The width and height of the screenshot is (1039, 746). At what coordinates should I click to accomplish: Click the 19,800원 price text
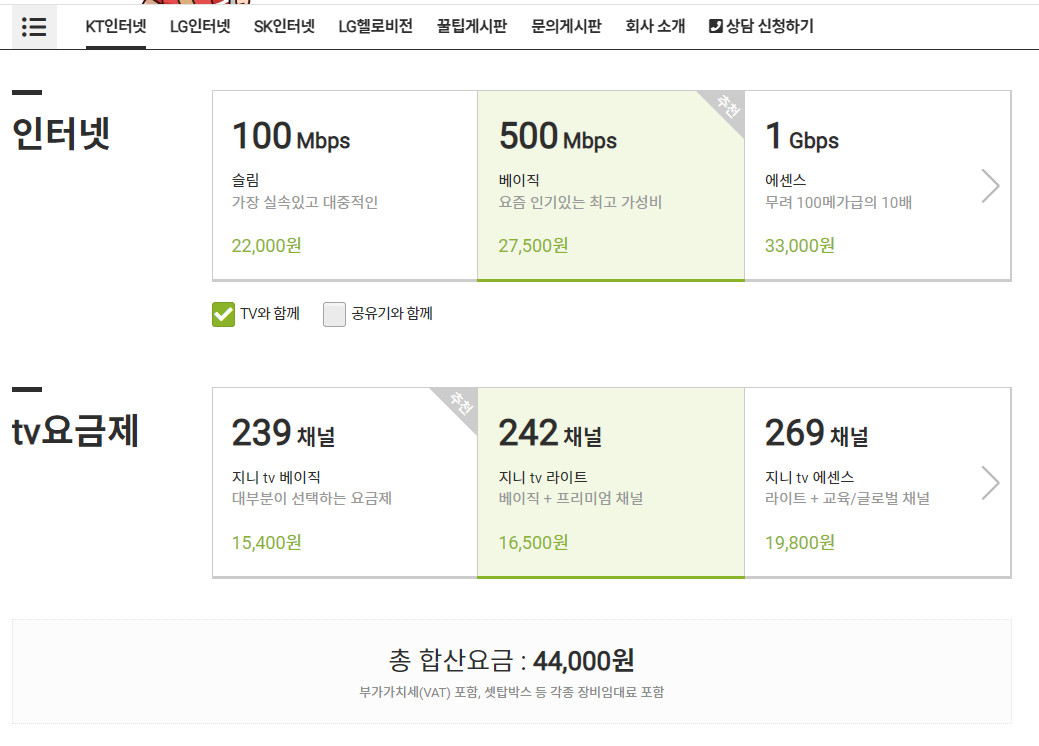click(x=800, y=543)
